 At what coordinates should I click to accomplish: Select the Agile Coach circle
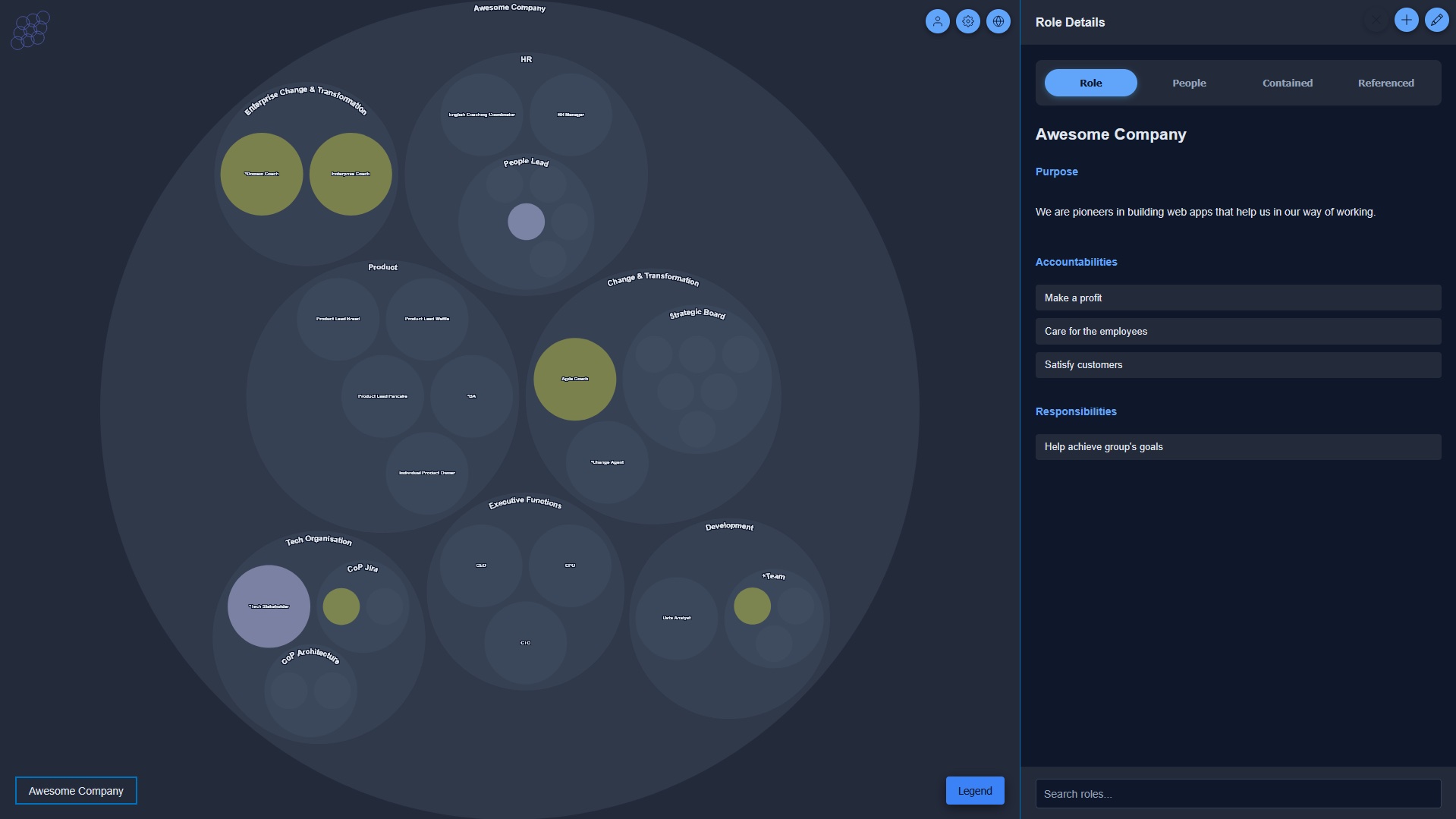click(574, 379)
